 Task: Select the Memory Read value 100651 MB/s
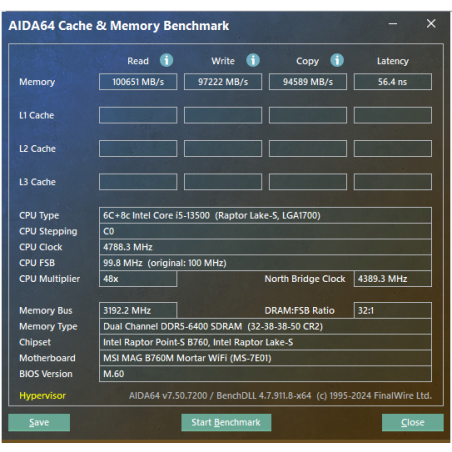pyautogui.click(x=138, y=82)
